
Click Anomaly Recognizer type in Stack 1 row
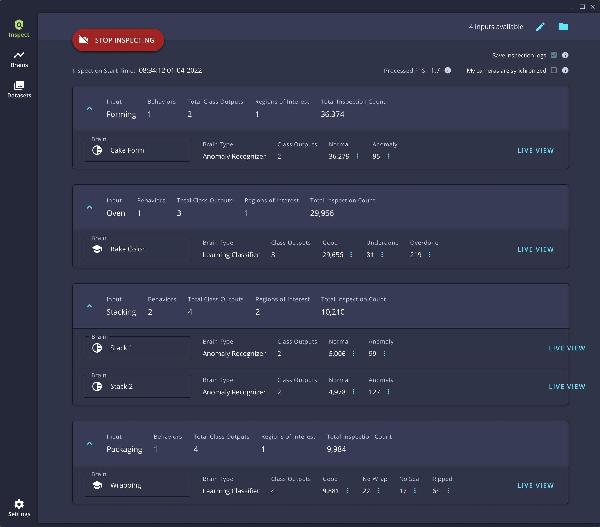pos(234,354)
